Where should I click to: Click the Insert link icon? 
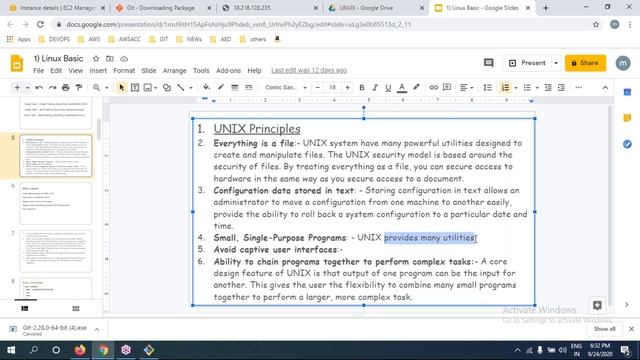click(433, 87)
